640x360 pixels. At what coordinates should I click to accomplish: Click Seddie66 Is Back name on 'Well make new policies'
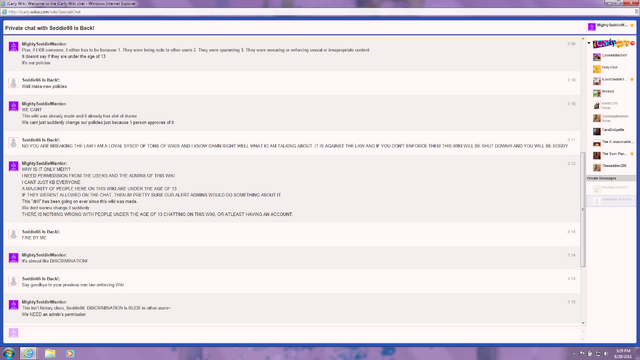pyautogui.click(x=41, y=80)
